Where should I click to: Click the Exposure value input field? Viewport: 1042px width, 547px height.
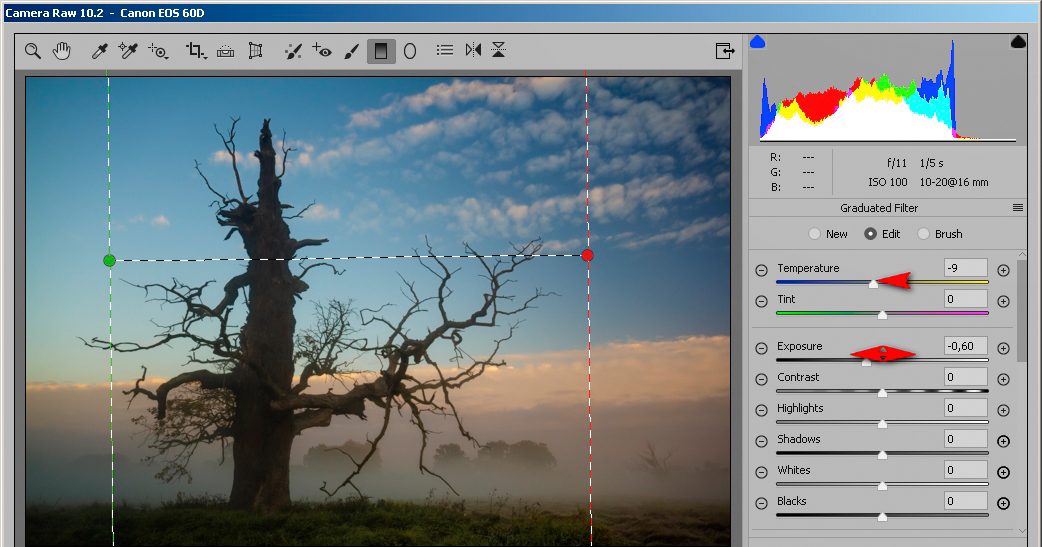(965, 346)
